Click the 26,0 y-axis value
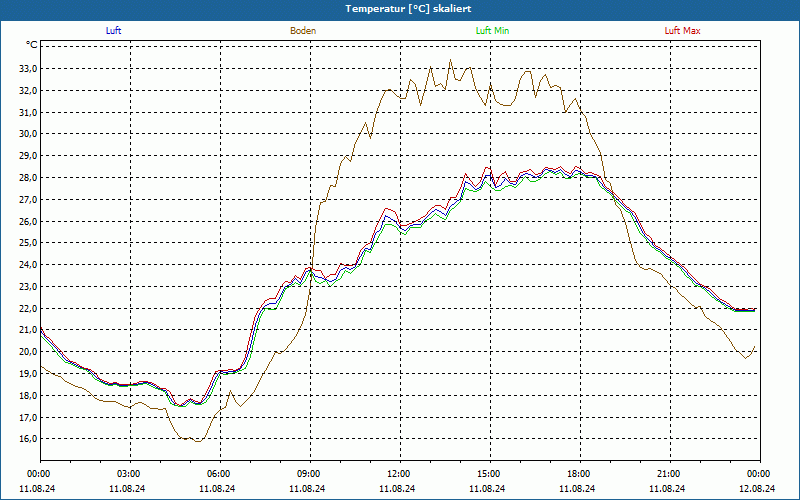 tap(27, 221)
